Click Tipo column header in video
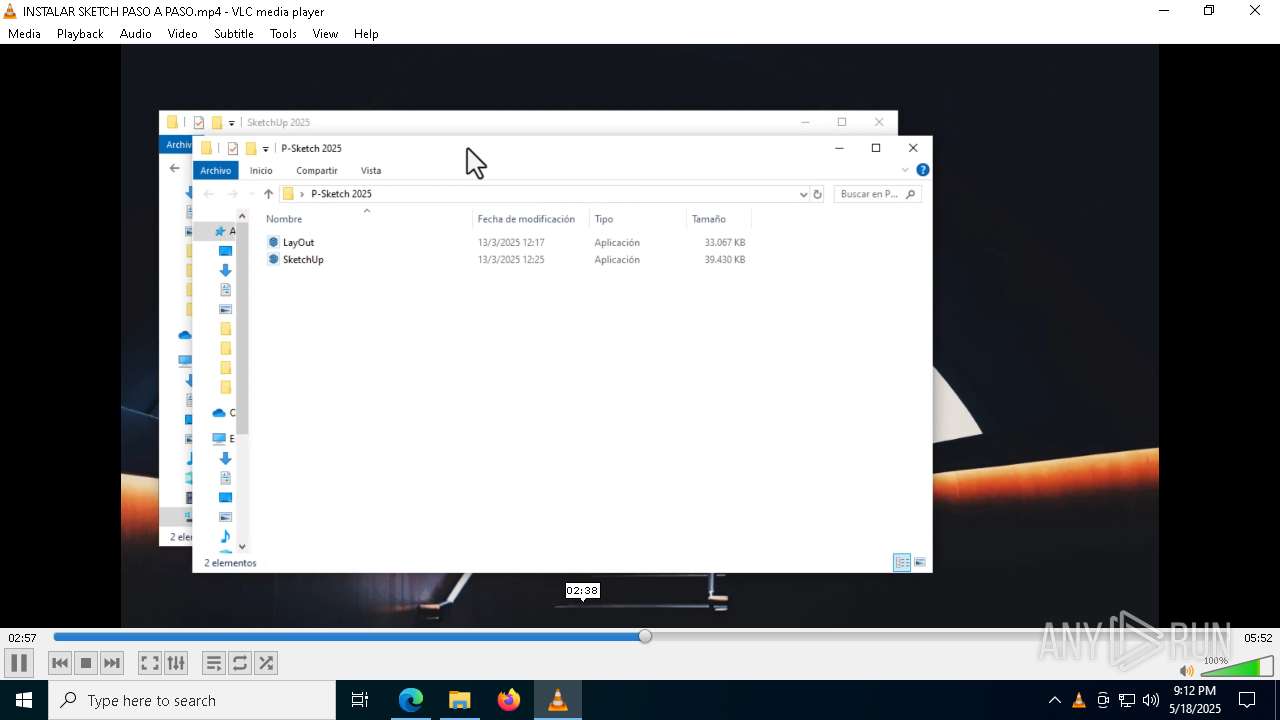 (604, 219)
